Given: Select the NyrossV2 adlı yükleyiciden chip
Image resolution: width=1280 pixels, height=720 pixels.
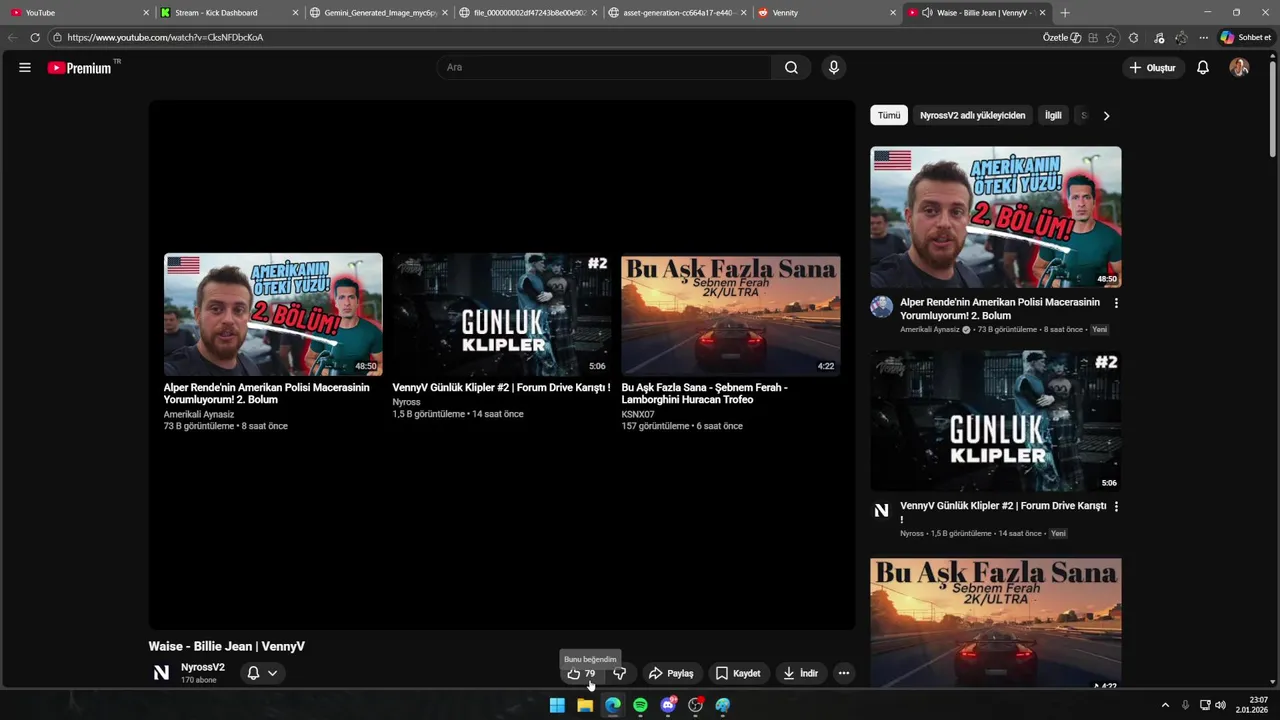Looking at the screenshot, I should [973, 116].
